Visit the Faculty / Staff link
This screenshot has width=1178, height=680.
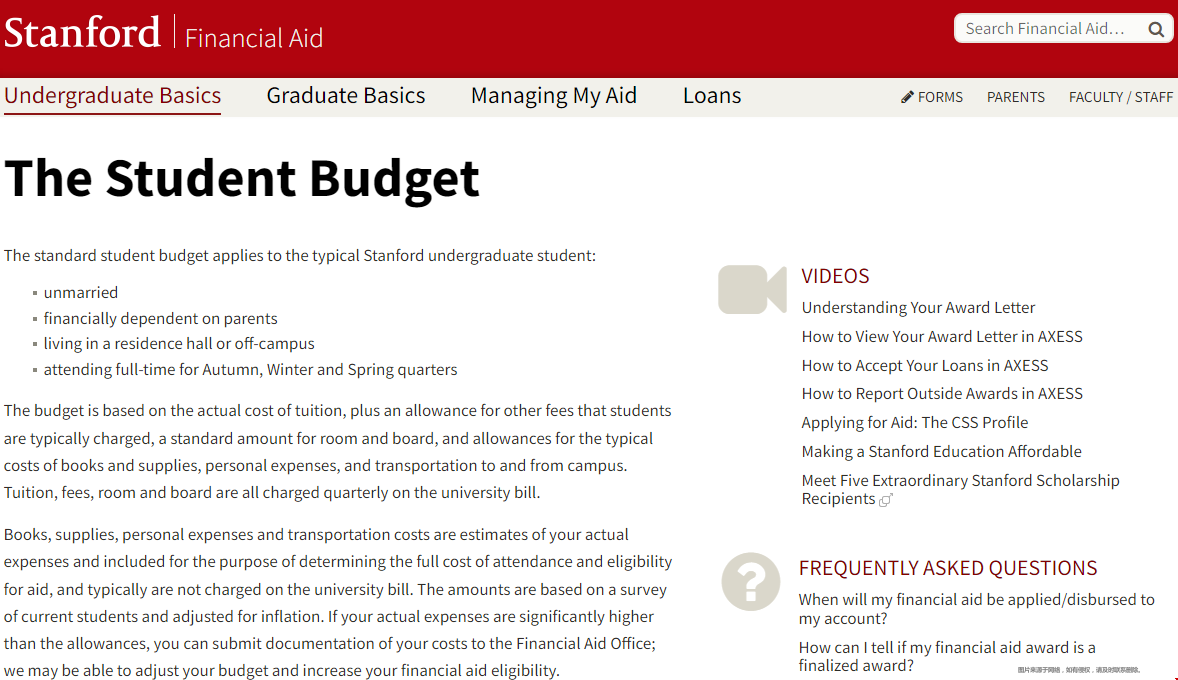[1120, 97]
